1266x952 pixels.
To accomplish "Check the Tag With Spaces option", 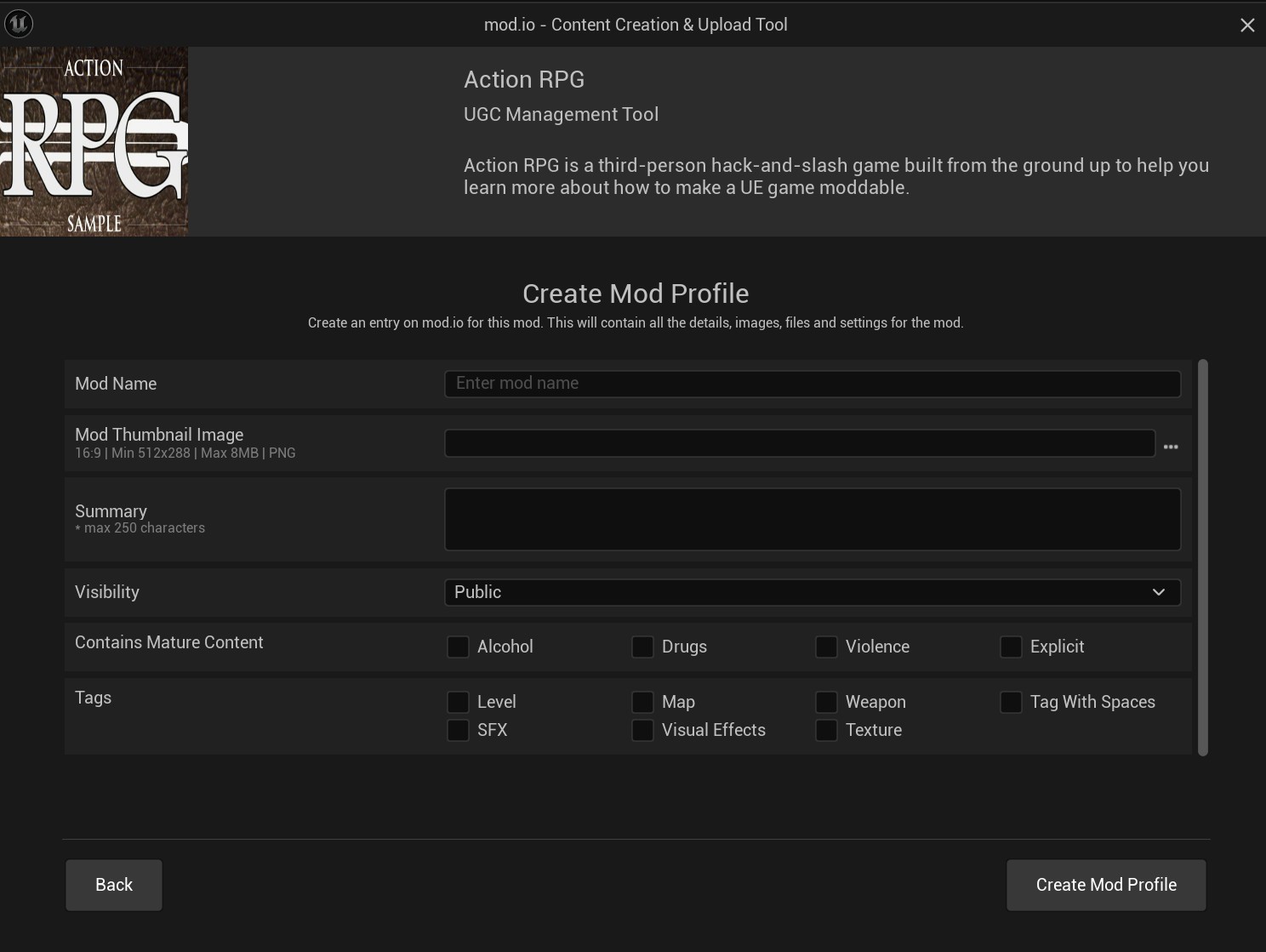I will (1011, 702).
